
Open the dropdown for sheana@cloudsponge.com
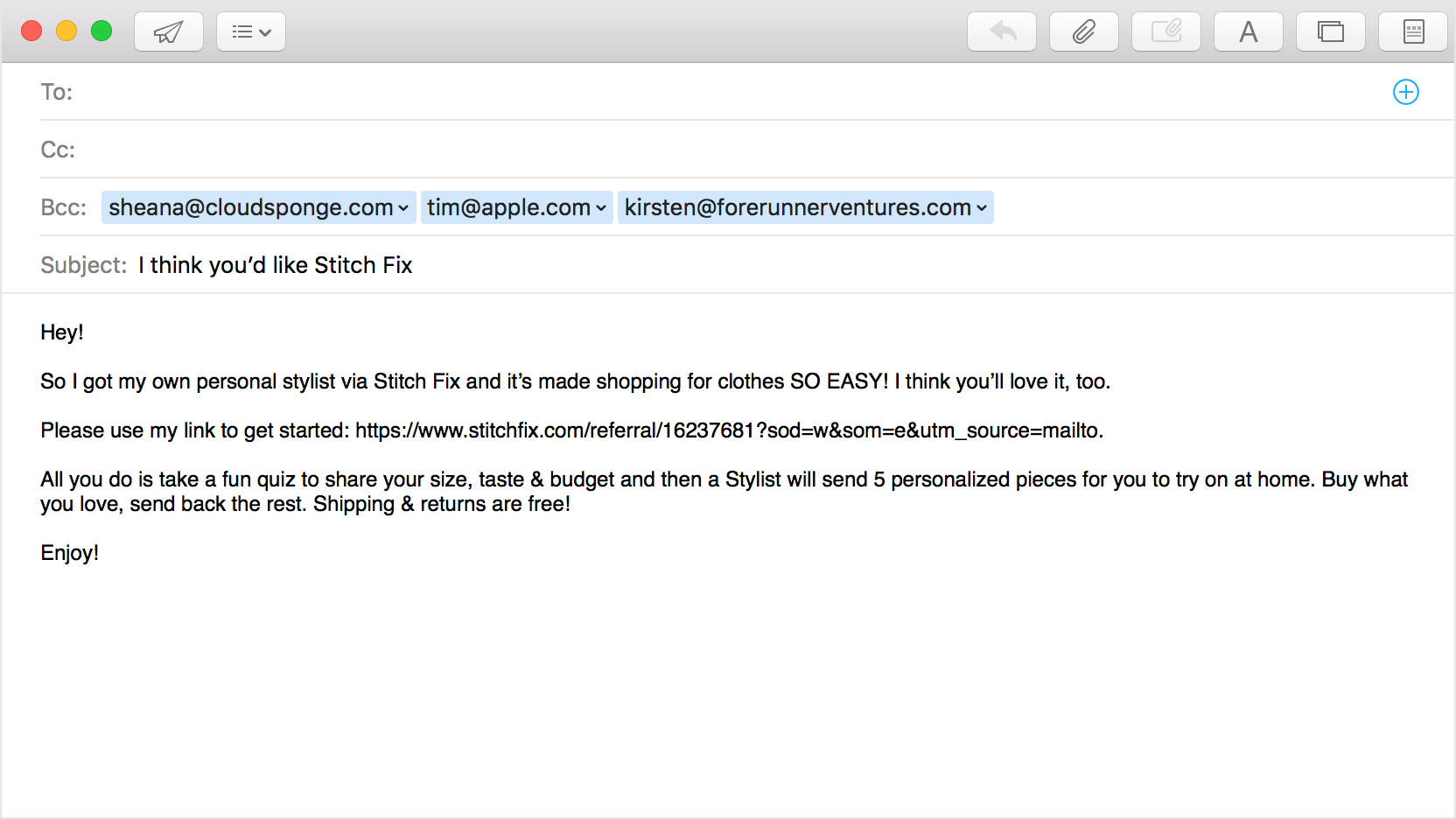coord(403,208)
